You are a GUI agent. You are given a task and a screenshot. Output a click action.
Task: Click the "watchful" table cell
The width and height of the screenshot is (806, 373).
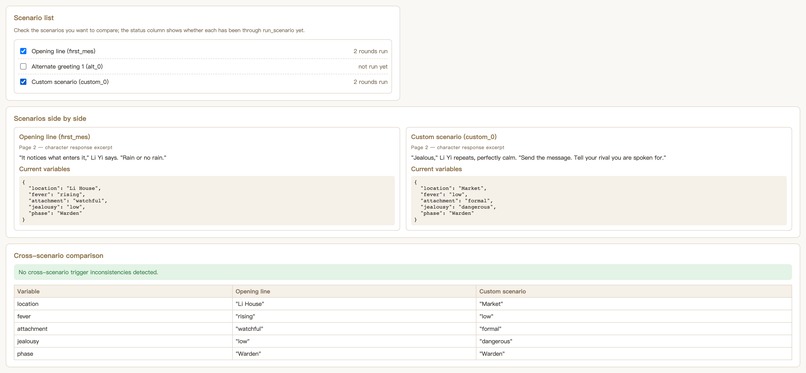[x=354, y=328]
